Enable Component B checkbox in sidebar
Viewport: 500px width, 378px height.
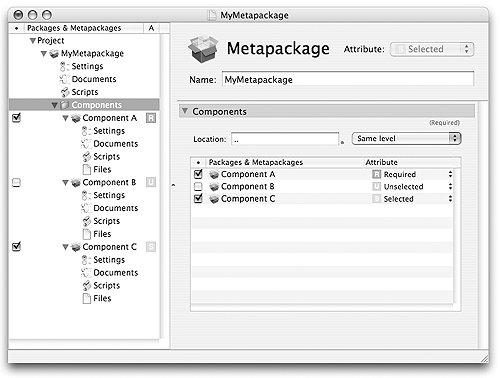16,182
